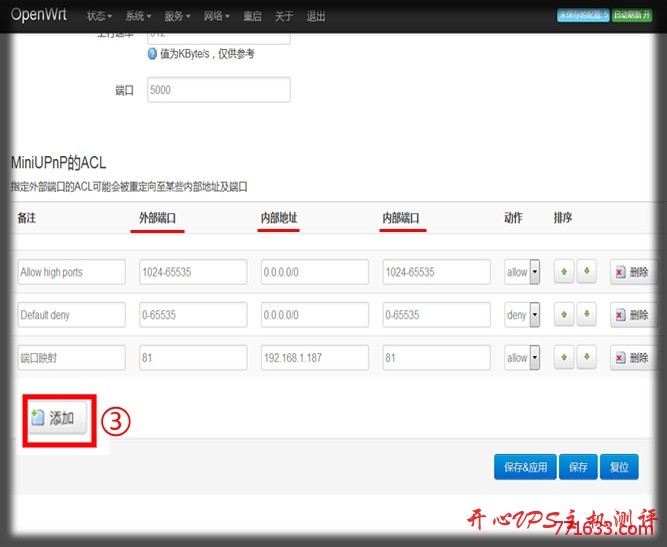Screen dimensions: 667x547
Task: Open the 服务 menu
Action: point(182,16)
